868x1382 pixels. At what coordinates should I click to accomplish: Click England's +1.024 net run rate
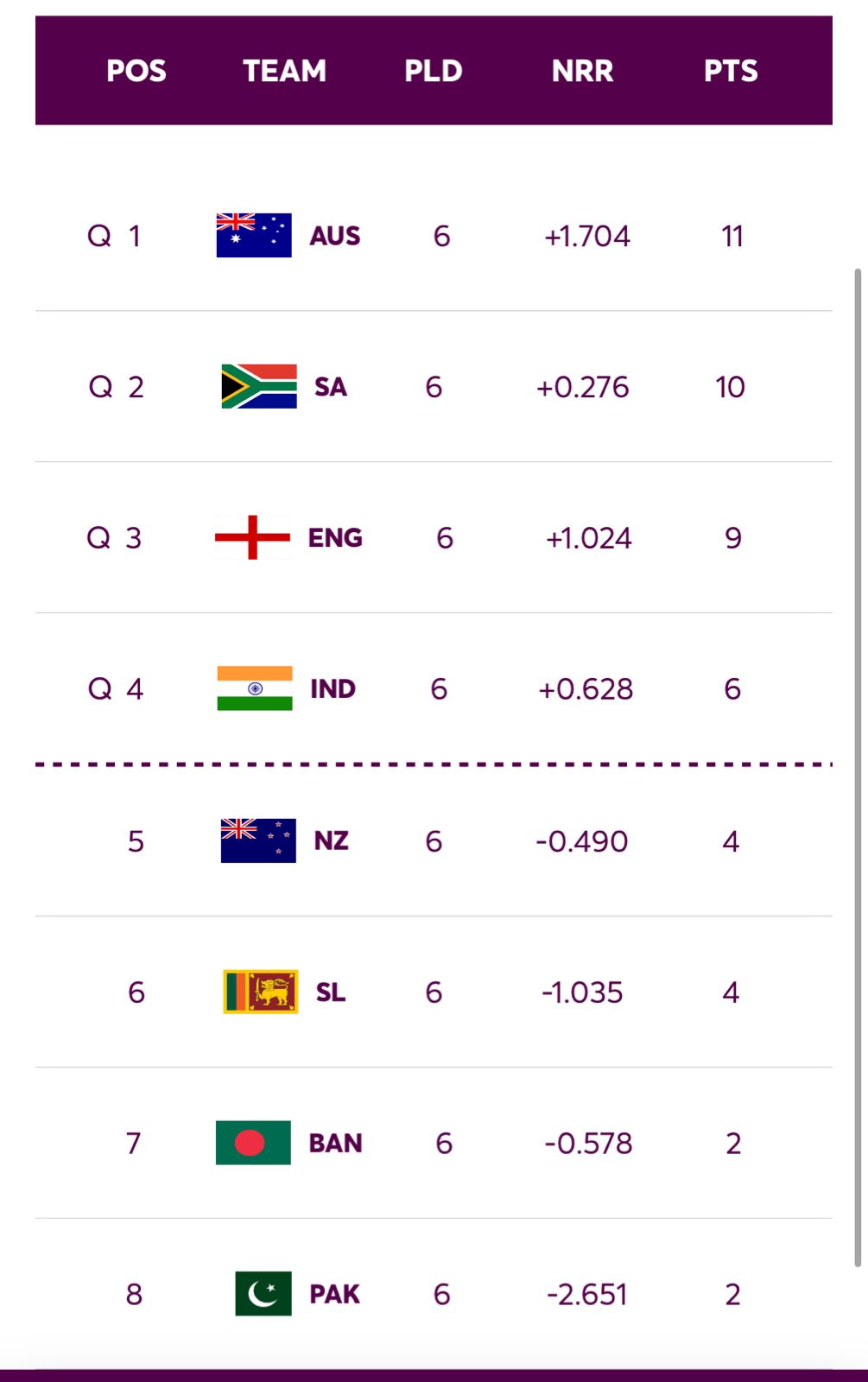(x=588, y=538)
